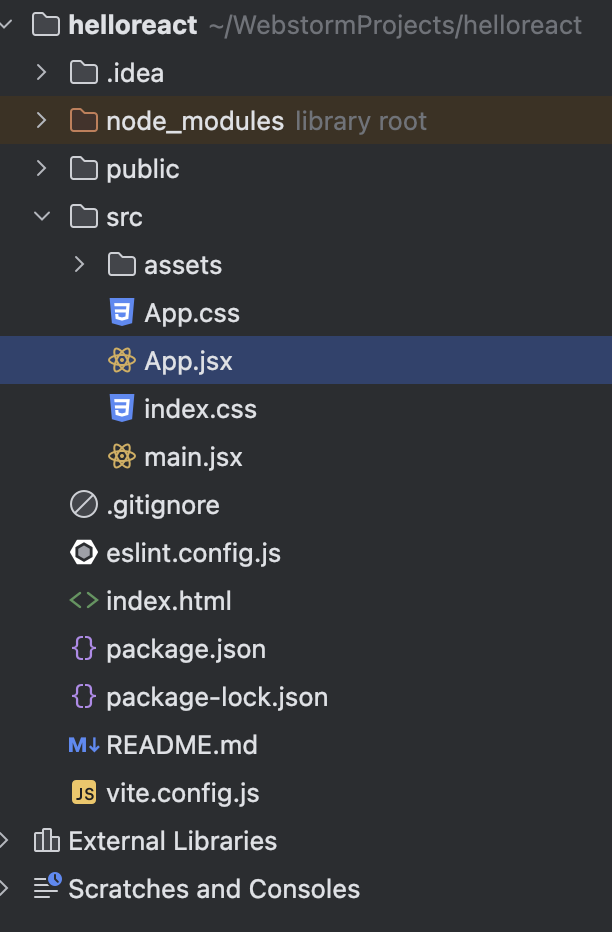Select main.jsx in the project tree
This screenshot has height=932, width=612.
(306, 457)
